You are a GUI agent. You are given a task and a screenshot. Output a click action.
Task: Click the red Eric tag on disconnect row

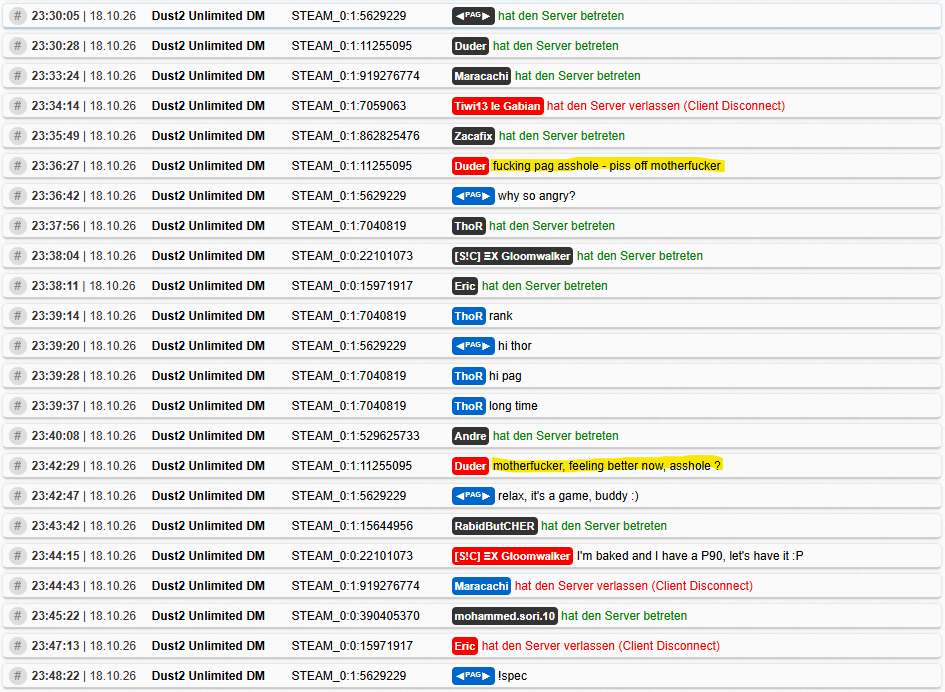[x=465, y=646]
